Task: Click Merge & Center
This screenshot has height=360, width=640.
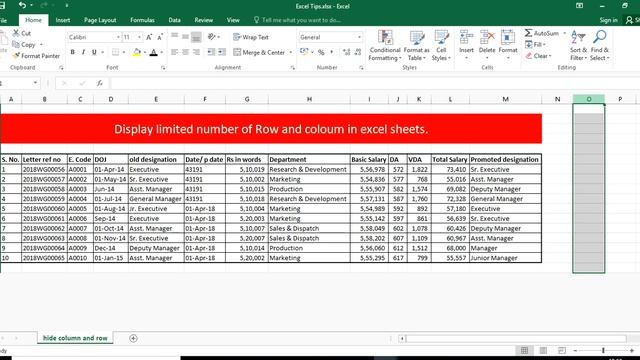Action: tap(259, 52)
